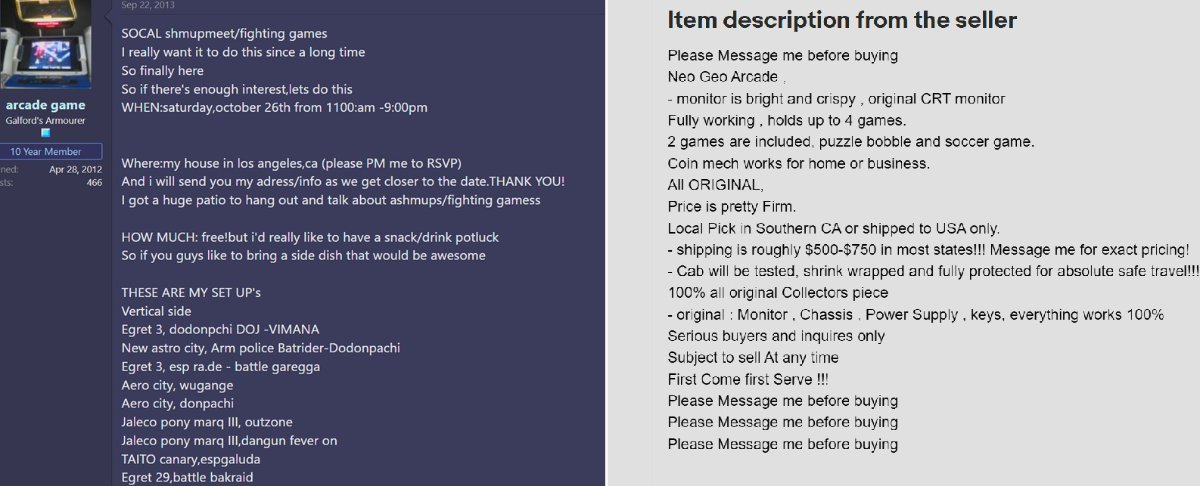
Task: Click the 'Neo Geo Arcade' line
Action: pyautogui.click(x=726, y=77)
